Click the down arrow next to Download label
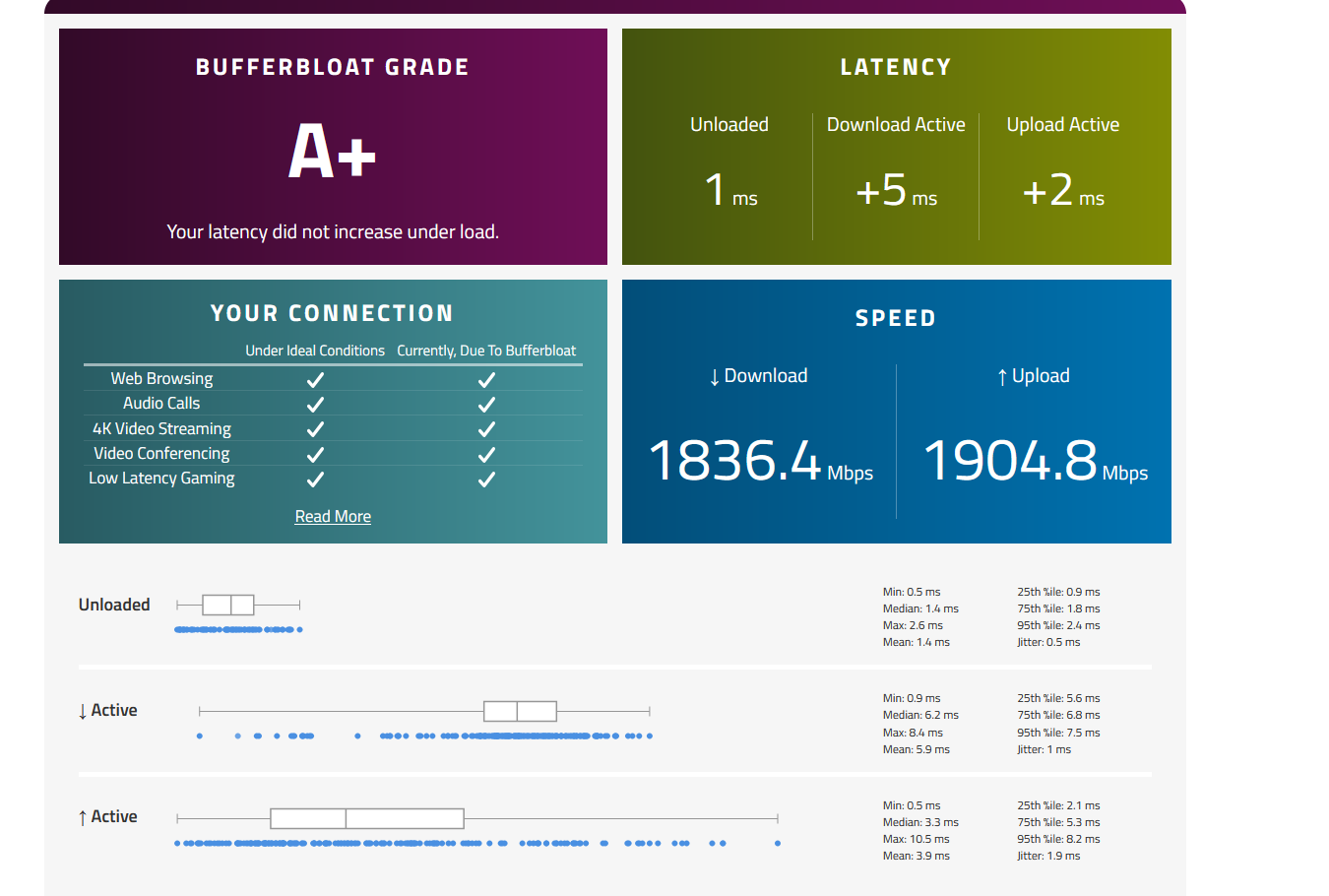Image resolution: width=1329 pixels, height=896 pixels. tap(715, 377)
